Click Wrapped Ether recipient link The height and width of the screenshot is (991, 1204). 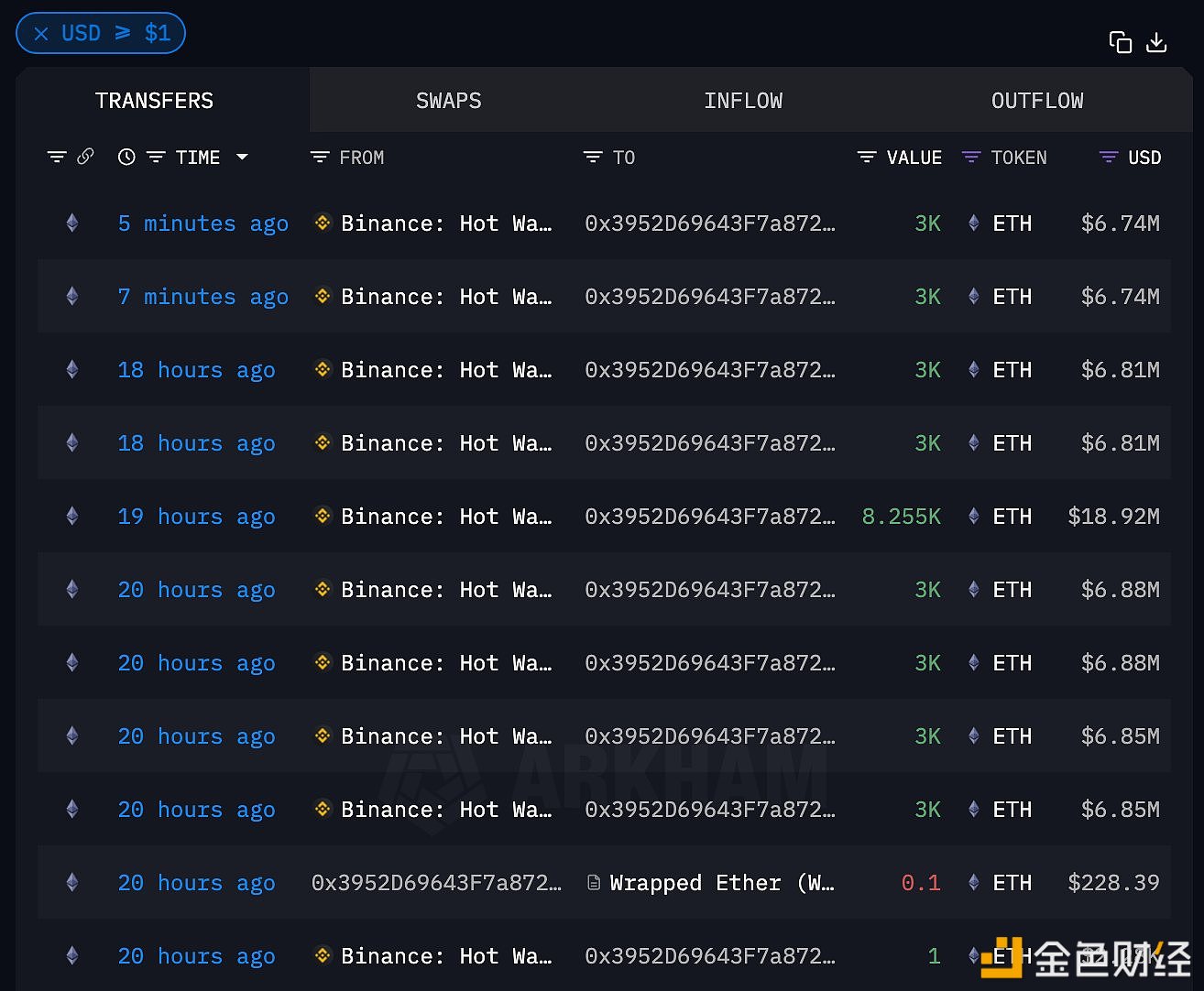721,883
